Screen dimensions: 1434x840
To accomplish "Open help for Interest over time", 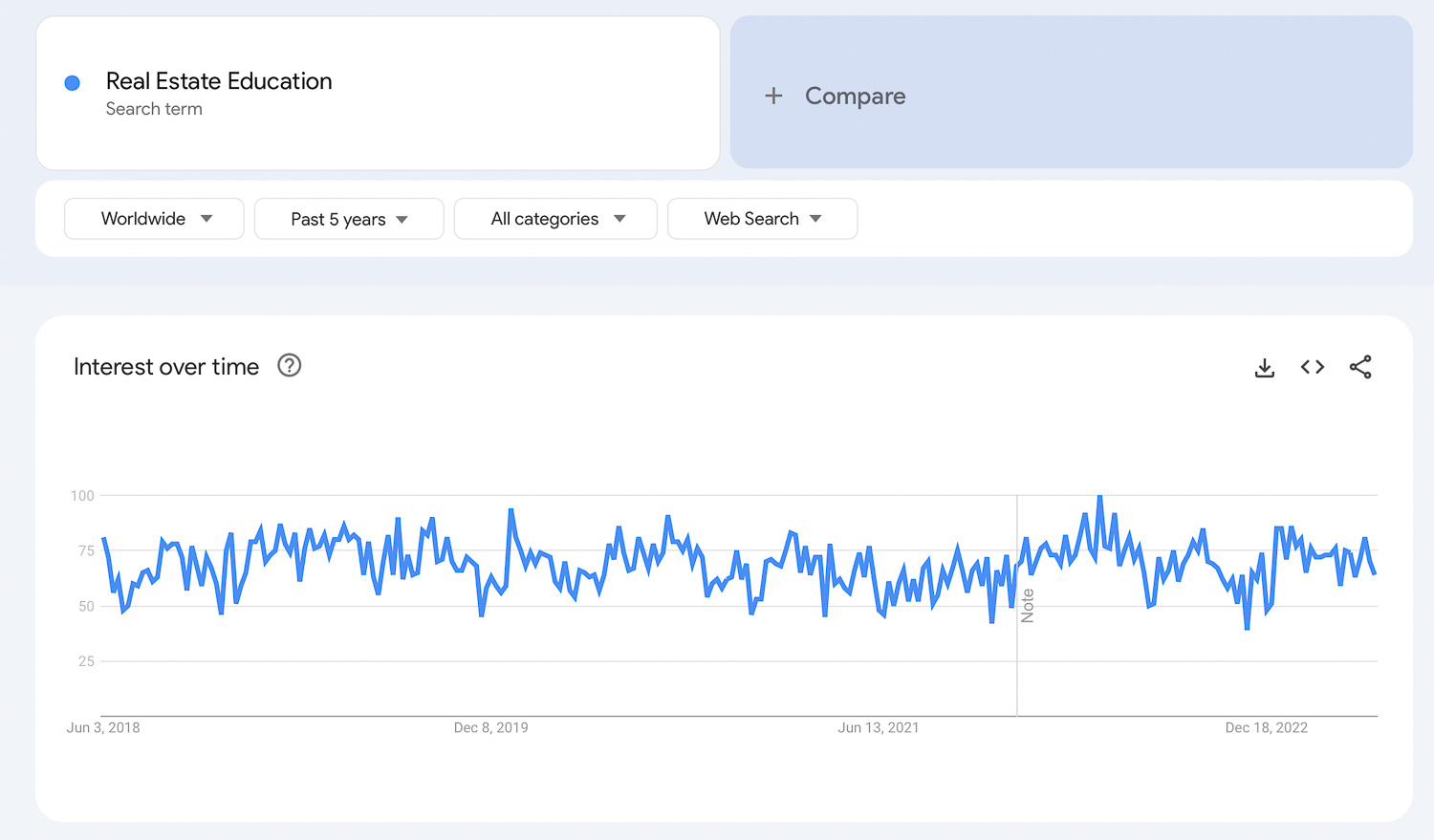I will [x=289, y=366].
